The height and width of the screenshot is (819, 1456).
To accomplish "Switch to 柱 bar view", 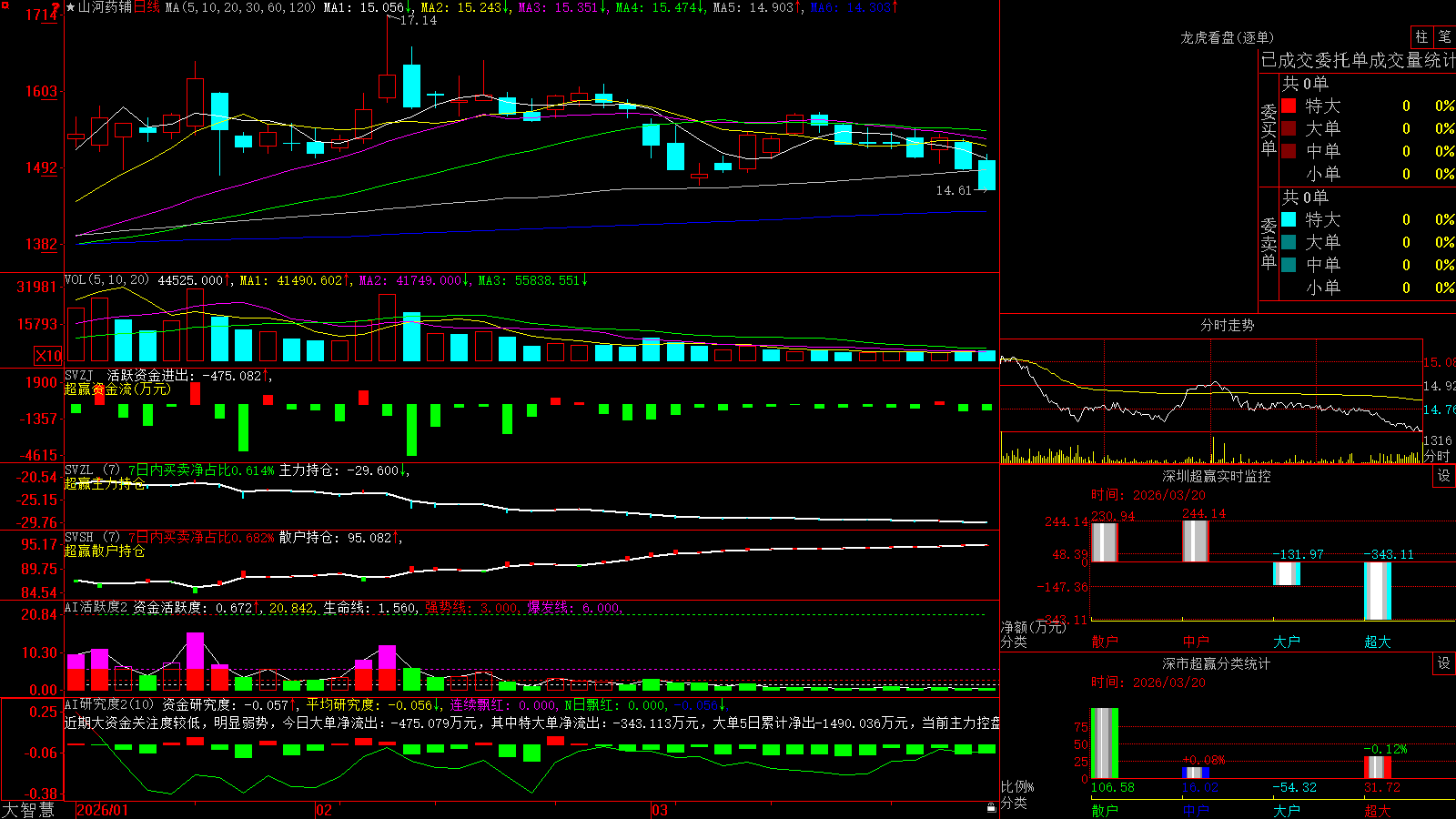I will (1421, 37).
